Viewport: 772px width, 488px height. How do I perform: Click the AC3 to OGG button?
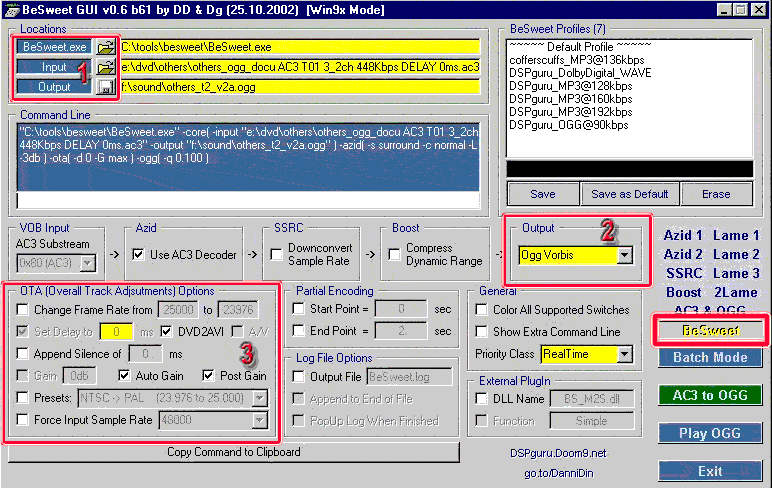(710, 395)
